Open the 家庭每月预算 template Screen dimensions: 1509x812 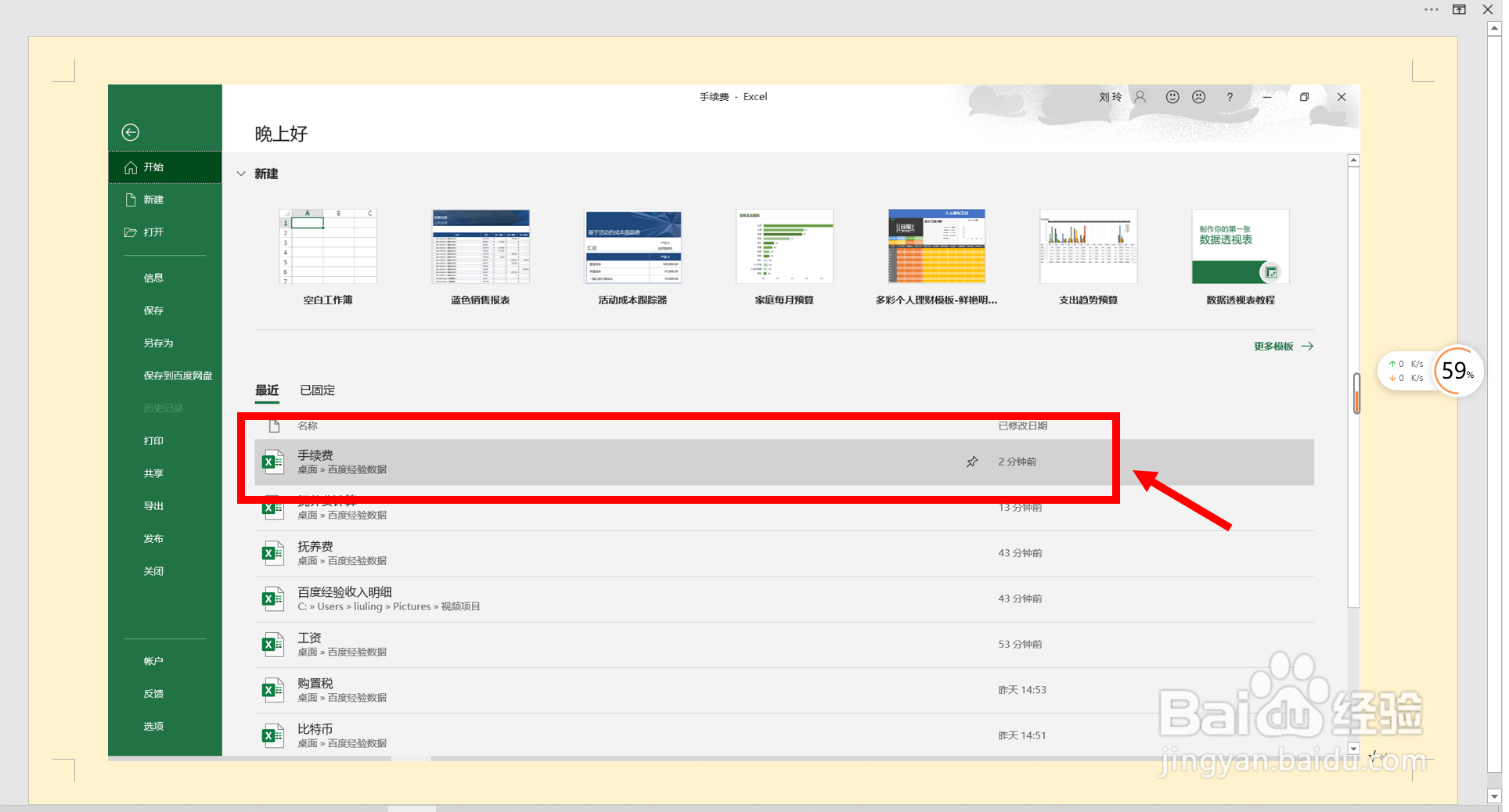tap(784, 257)
